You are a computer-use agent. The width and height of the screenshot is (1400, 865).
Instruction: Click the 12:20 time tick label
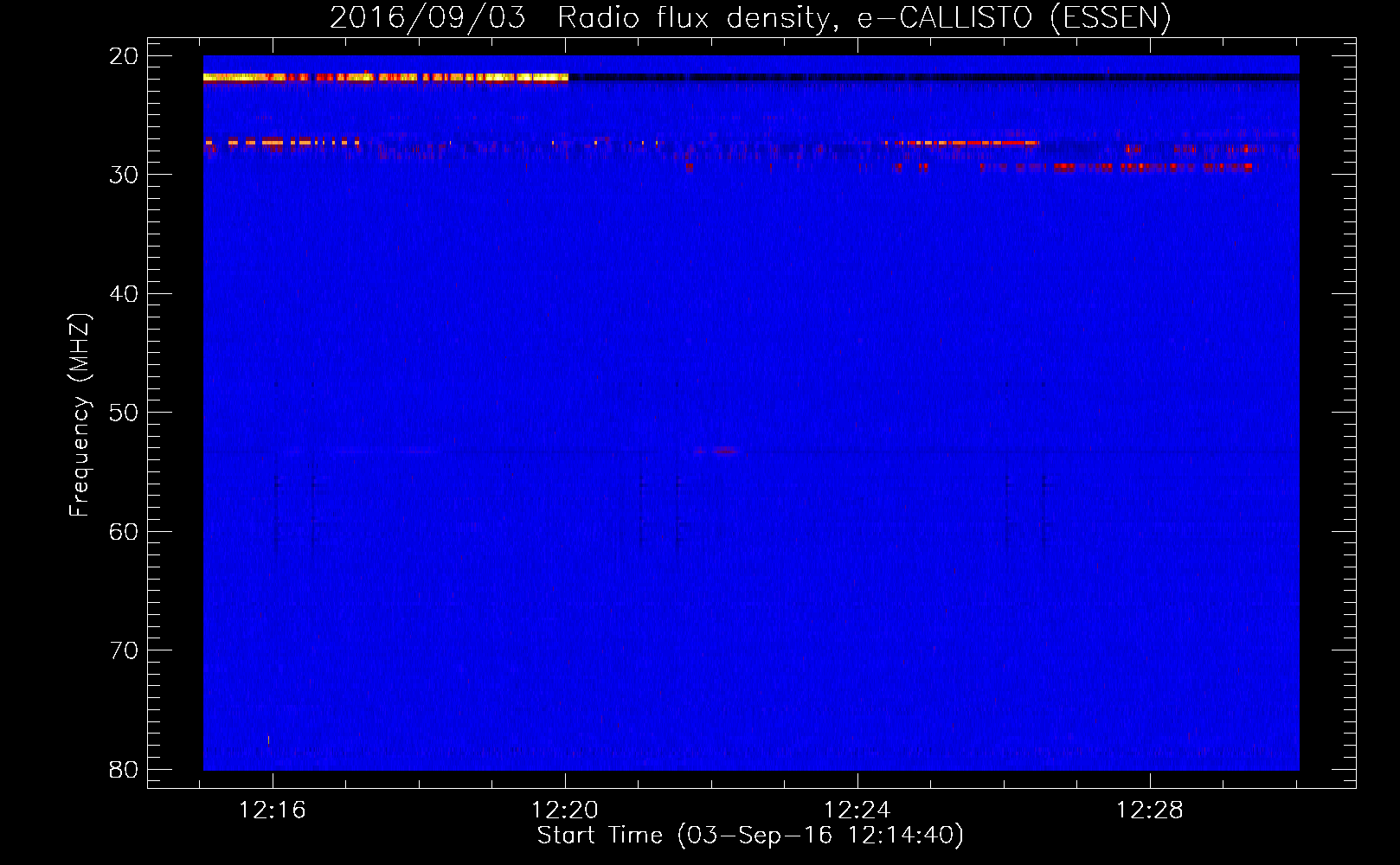pos(565,810)
